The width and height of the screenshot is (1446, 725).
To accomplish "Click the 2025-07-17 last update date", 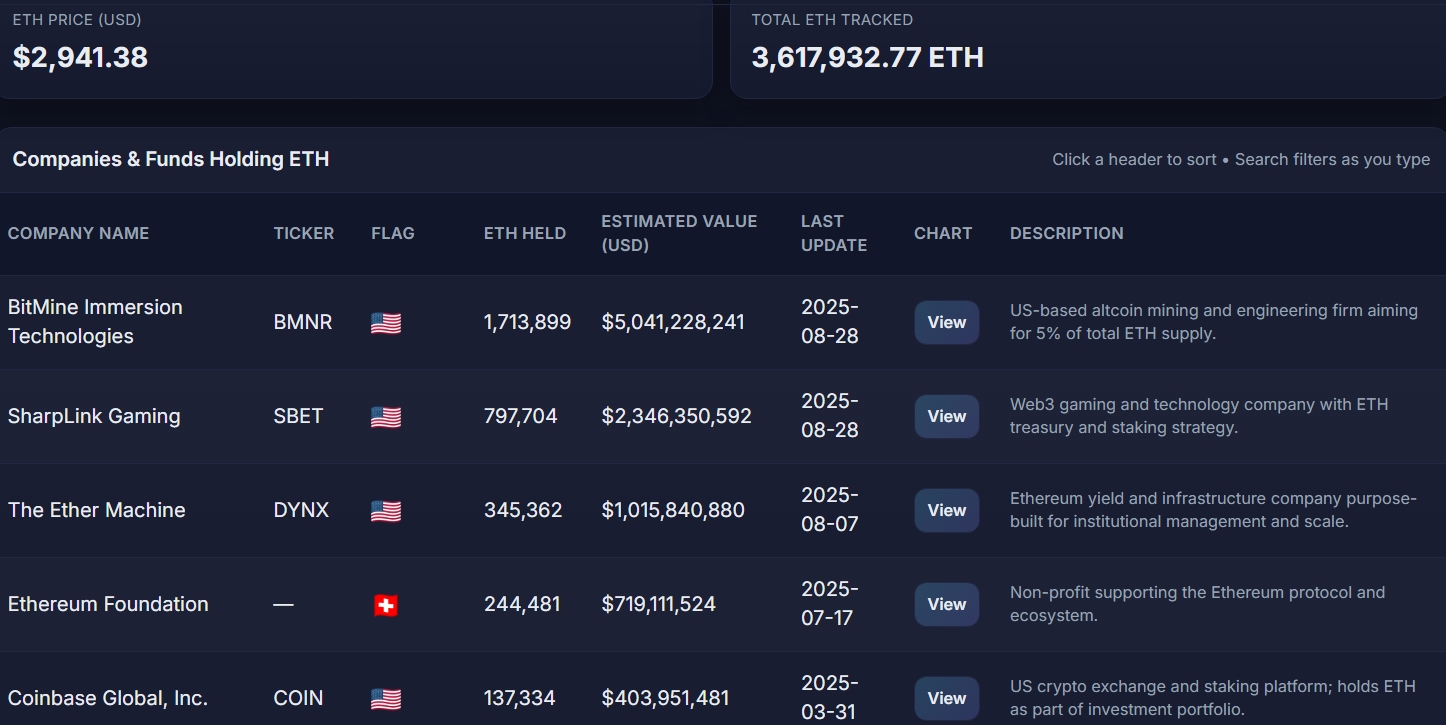I will tap(830, 604).
